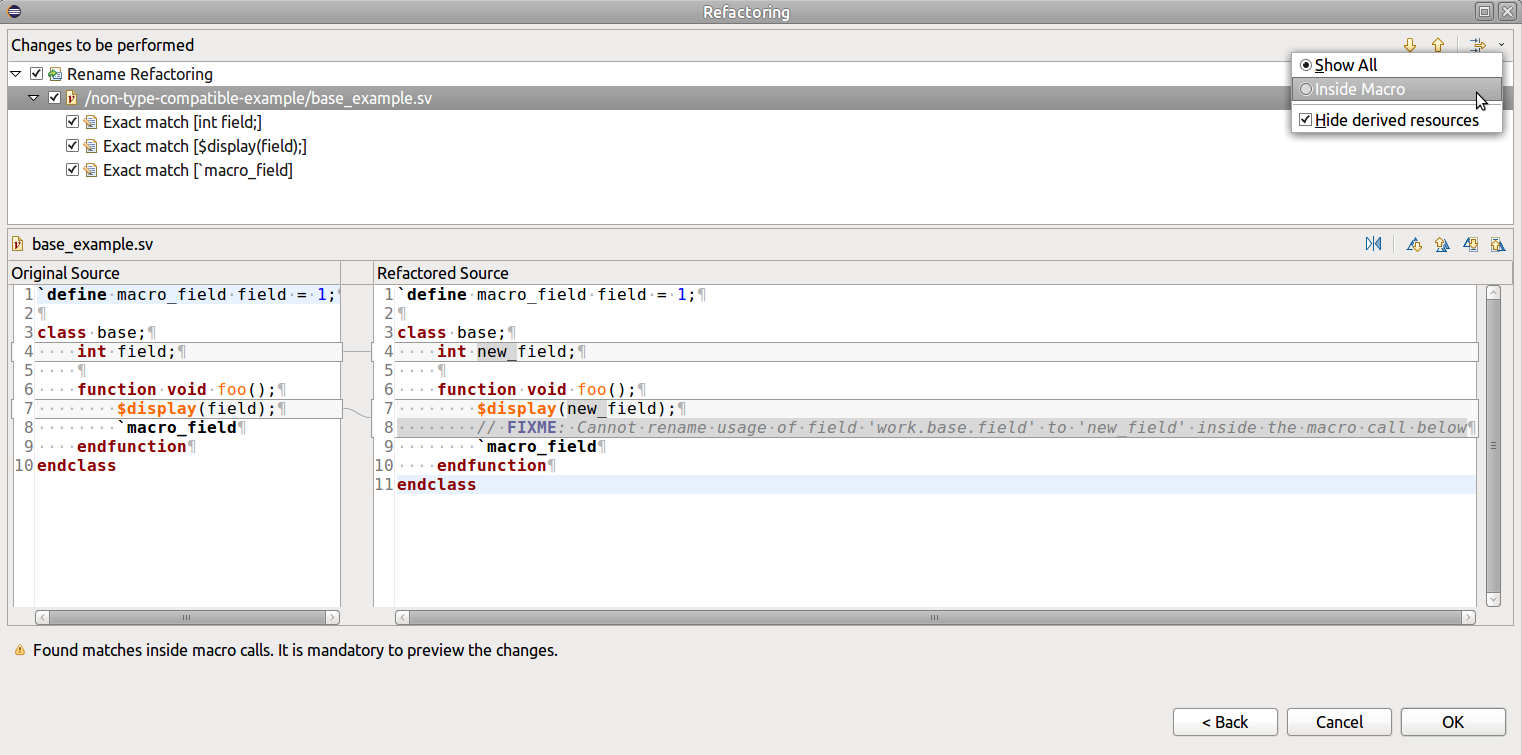Select the Next Change down-arrow icon
Viewport: 1522px width, 755px height.
[1410, 45]
